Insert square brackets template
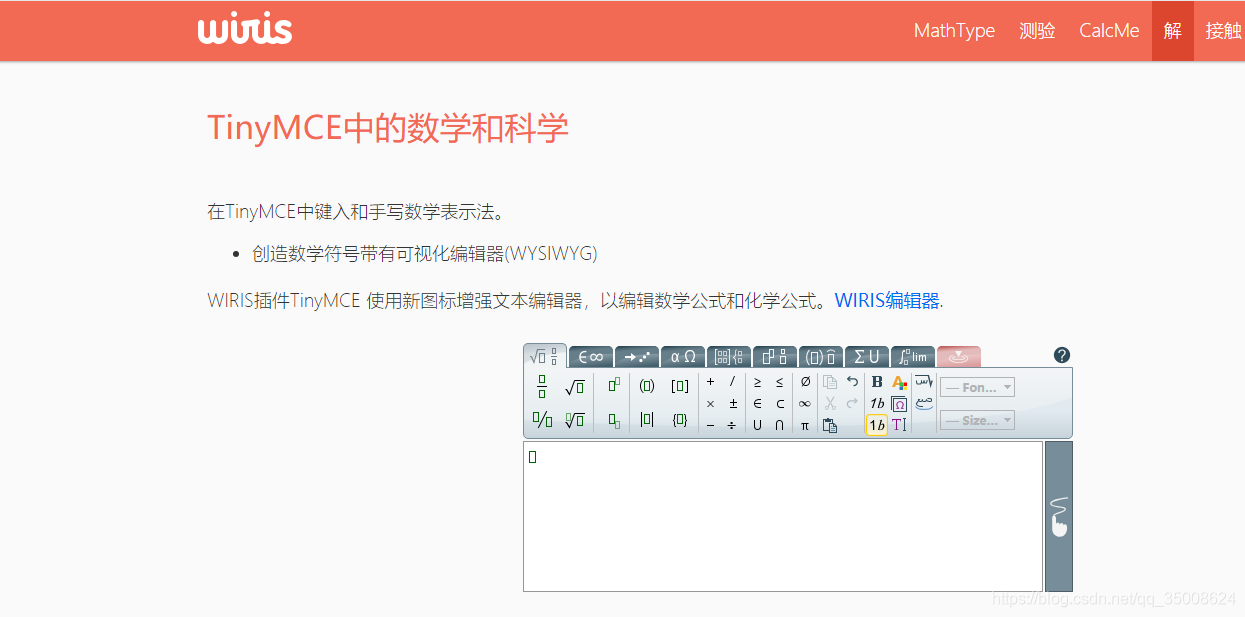Image resolution: width=1245 pixels, height=617 pixels. pos(680,386)
